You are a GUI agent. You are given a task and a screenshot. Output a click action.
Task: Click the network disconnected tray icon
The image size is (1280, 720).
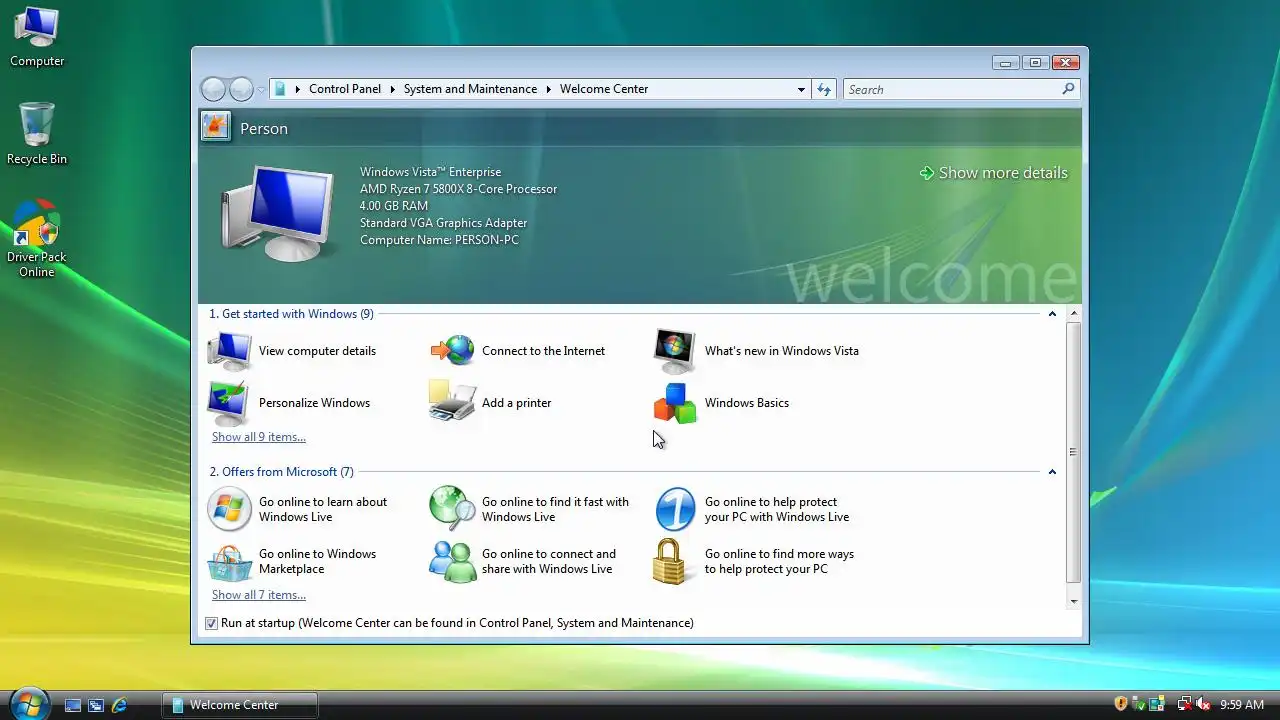click(x=1184, y=704)
